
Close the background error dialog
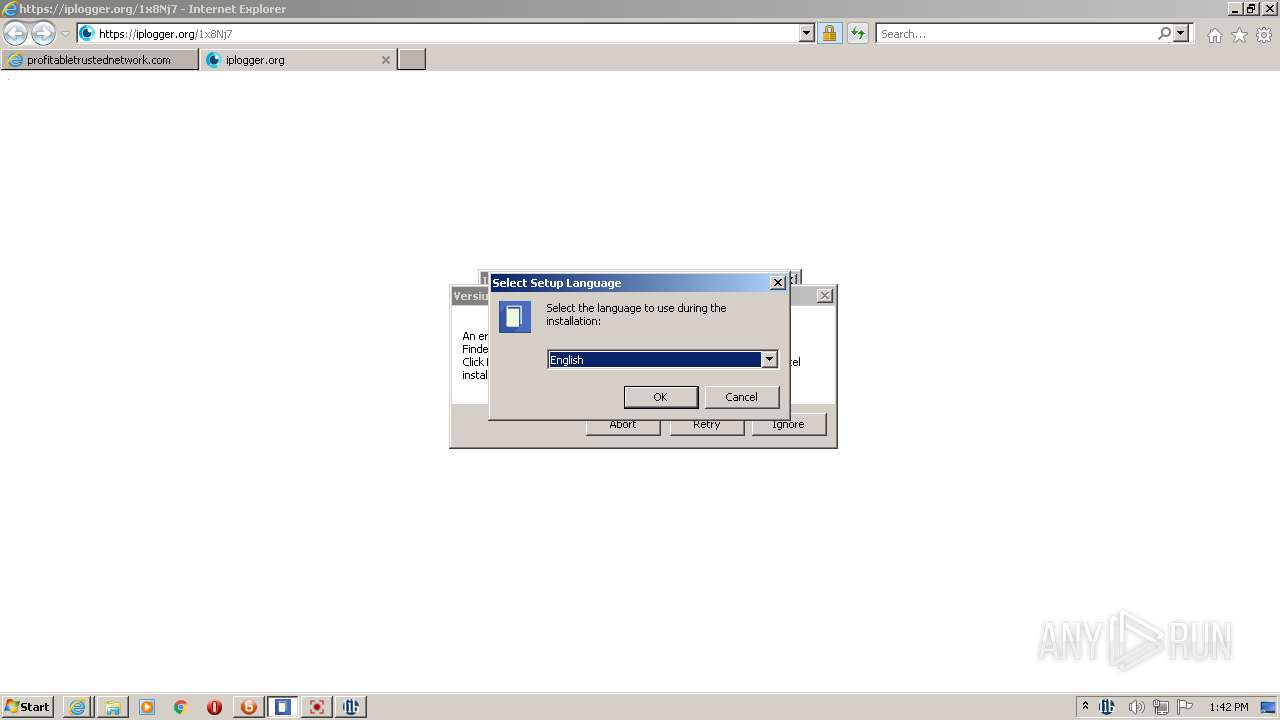(824, 296)
